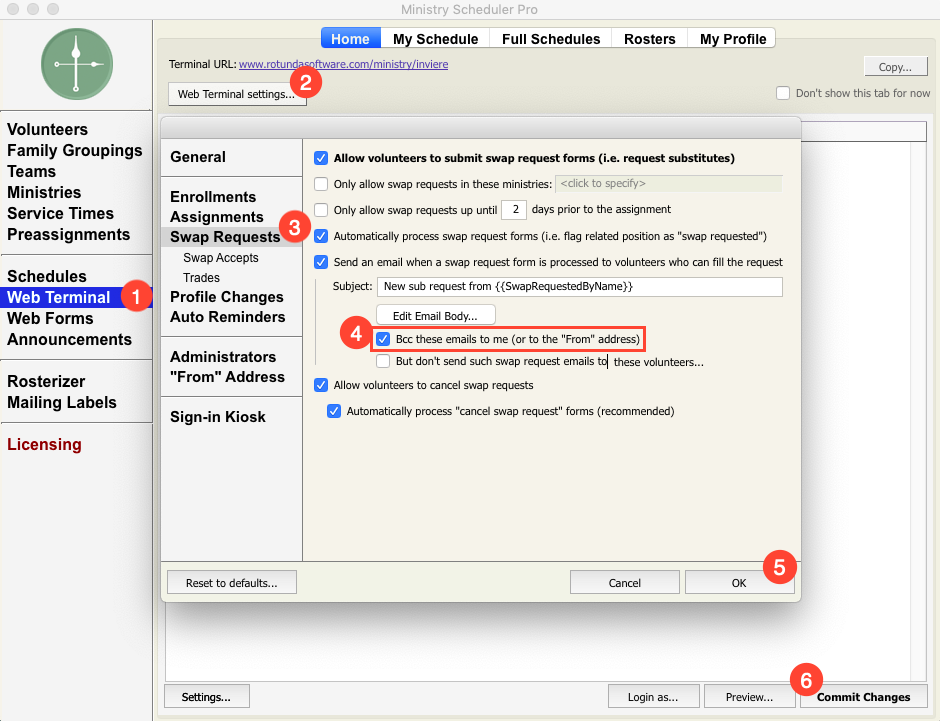940x721 pixels.
Task: Click Reset to defaults button
Action: (231, 583)
